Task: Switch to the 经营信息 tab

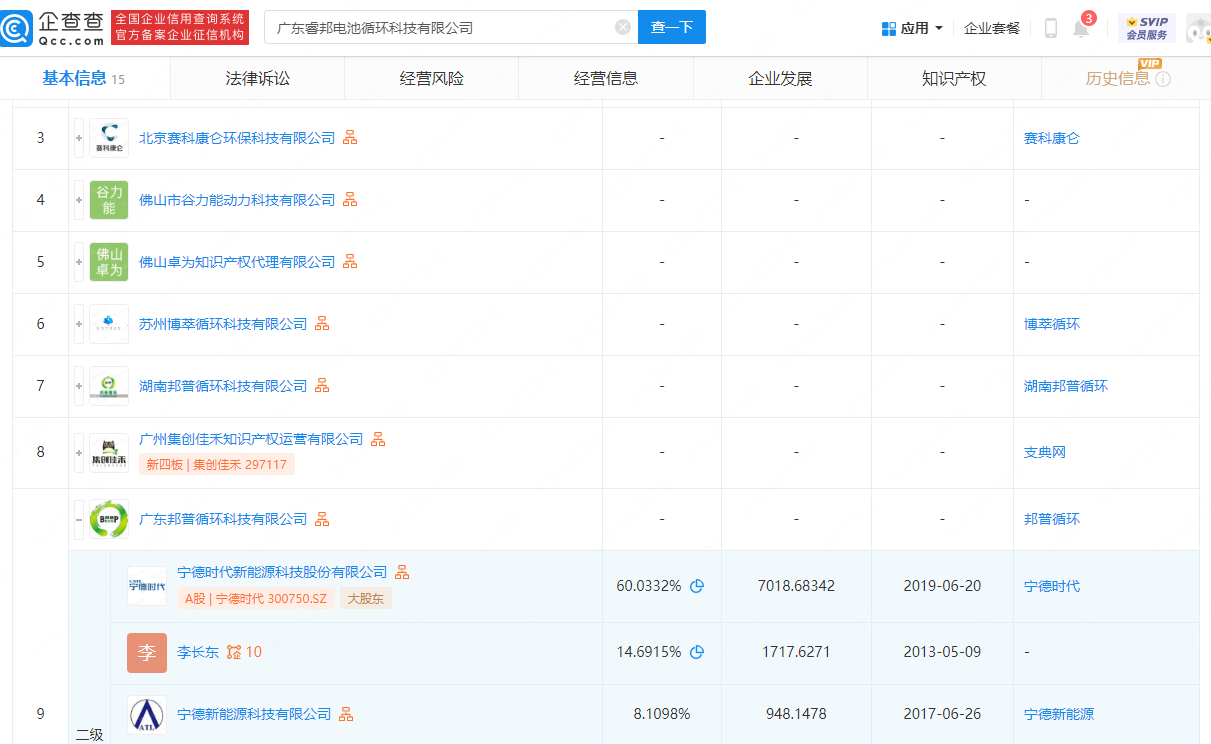Action: [x=606, y=78]
